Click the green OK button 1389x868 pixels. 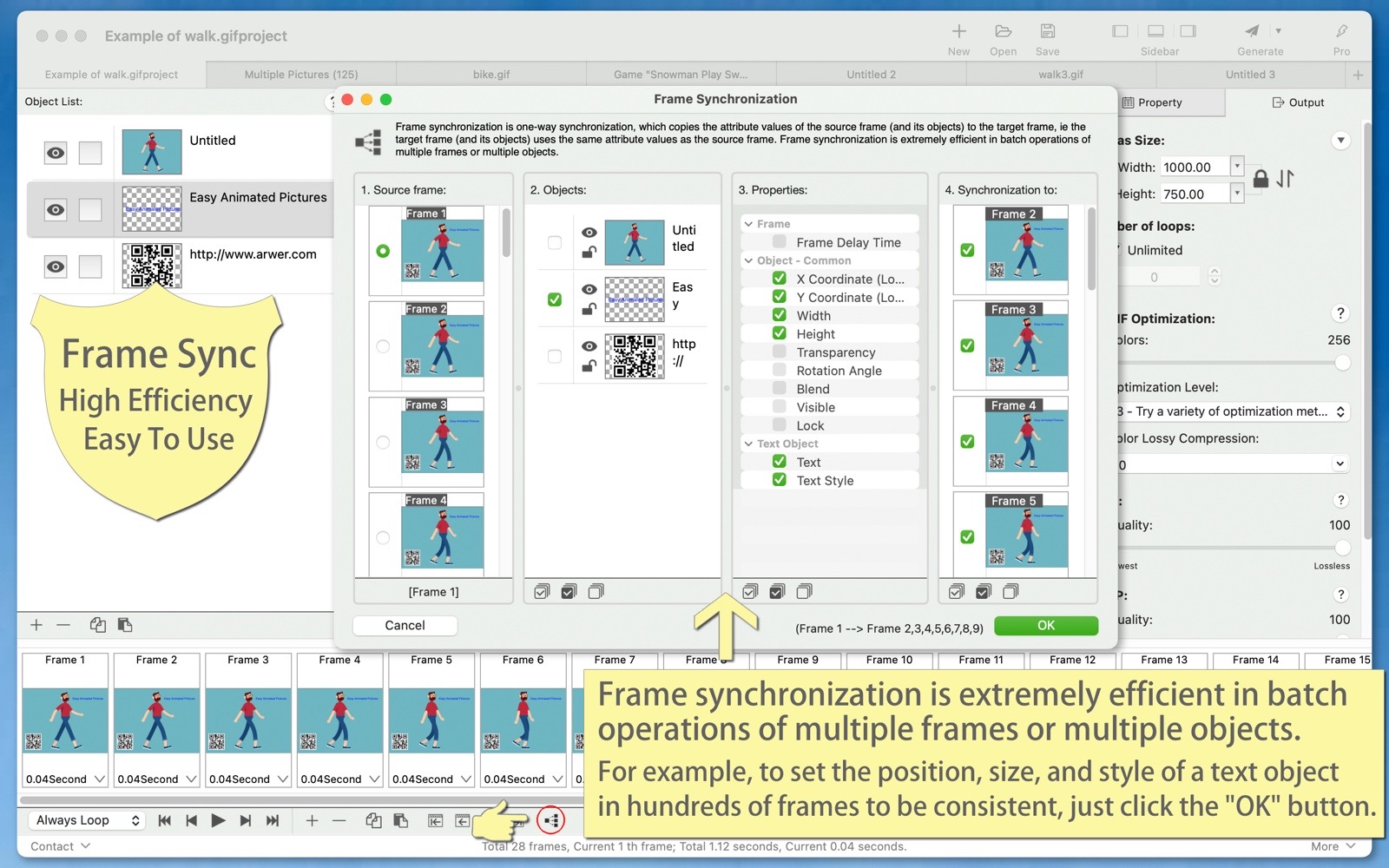pos(1045,625)
